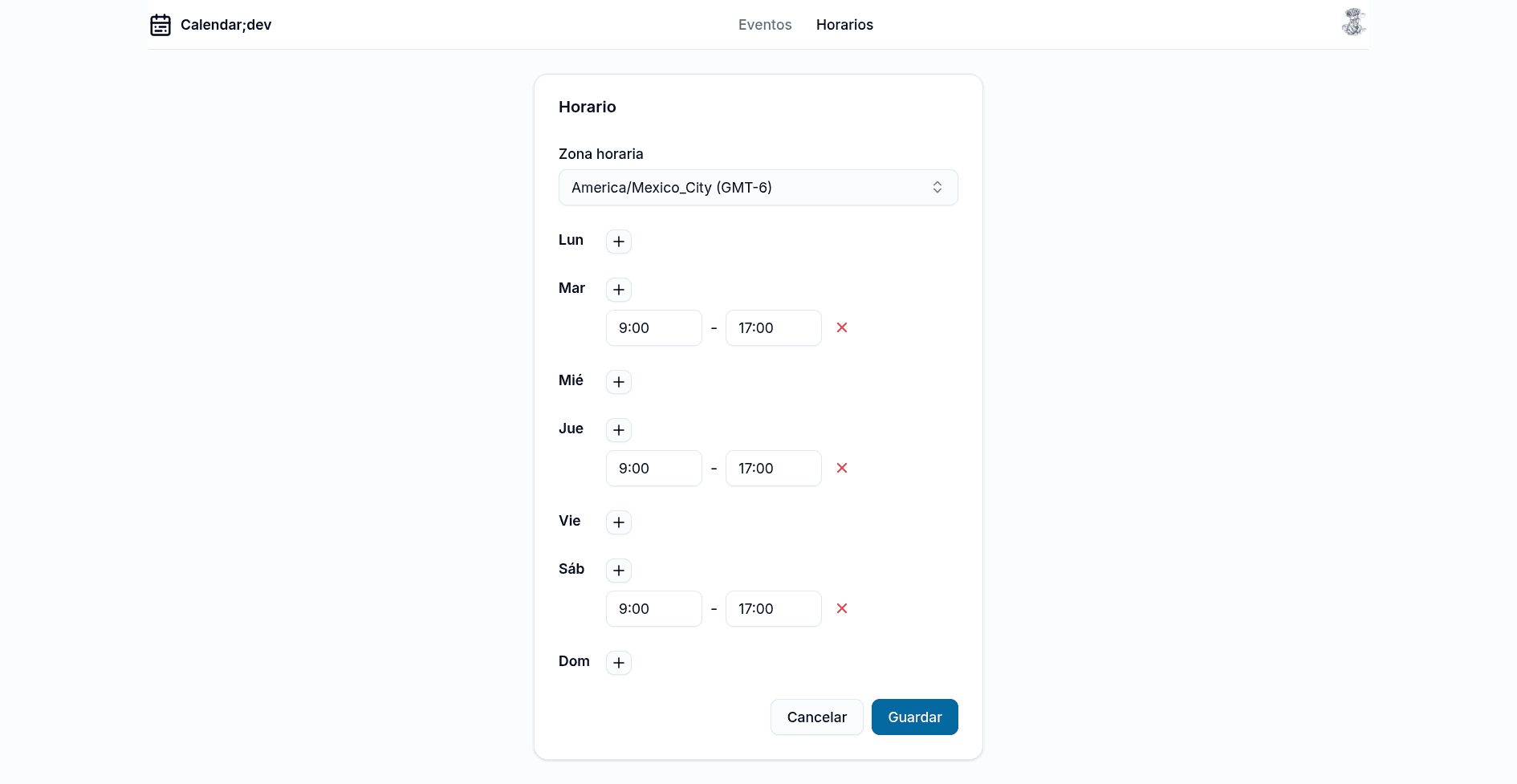Image resolution: width=1517 pixels, height=784 pixels.
Task: Save the schedule with Guardar
Action: [x=914, y=717]
